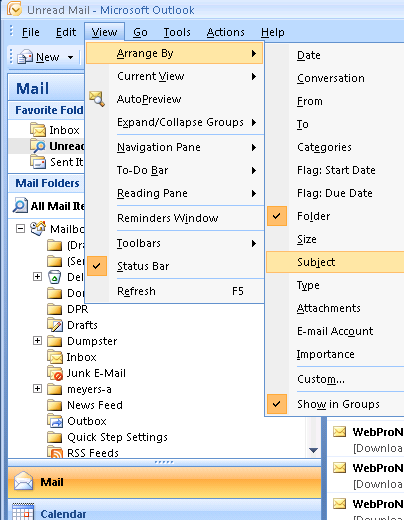The width and height of the screenshot is (404, 520).
Task: Click the Mailbox root icon
Action: pyautogui.click(x=37, y=229)
